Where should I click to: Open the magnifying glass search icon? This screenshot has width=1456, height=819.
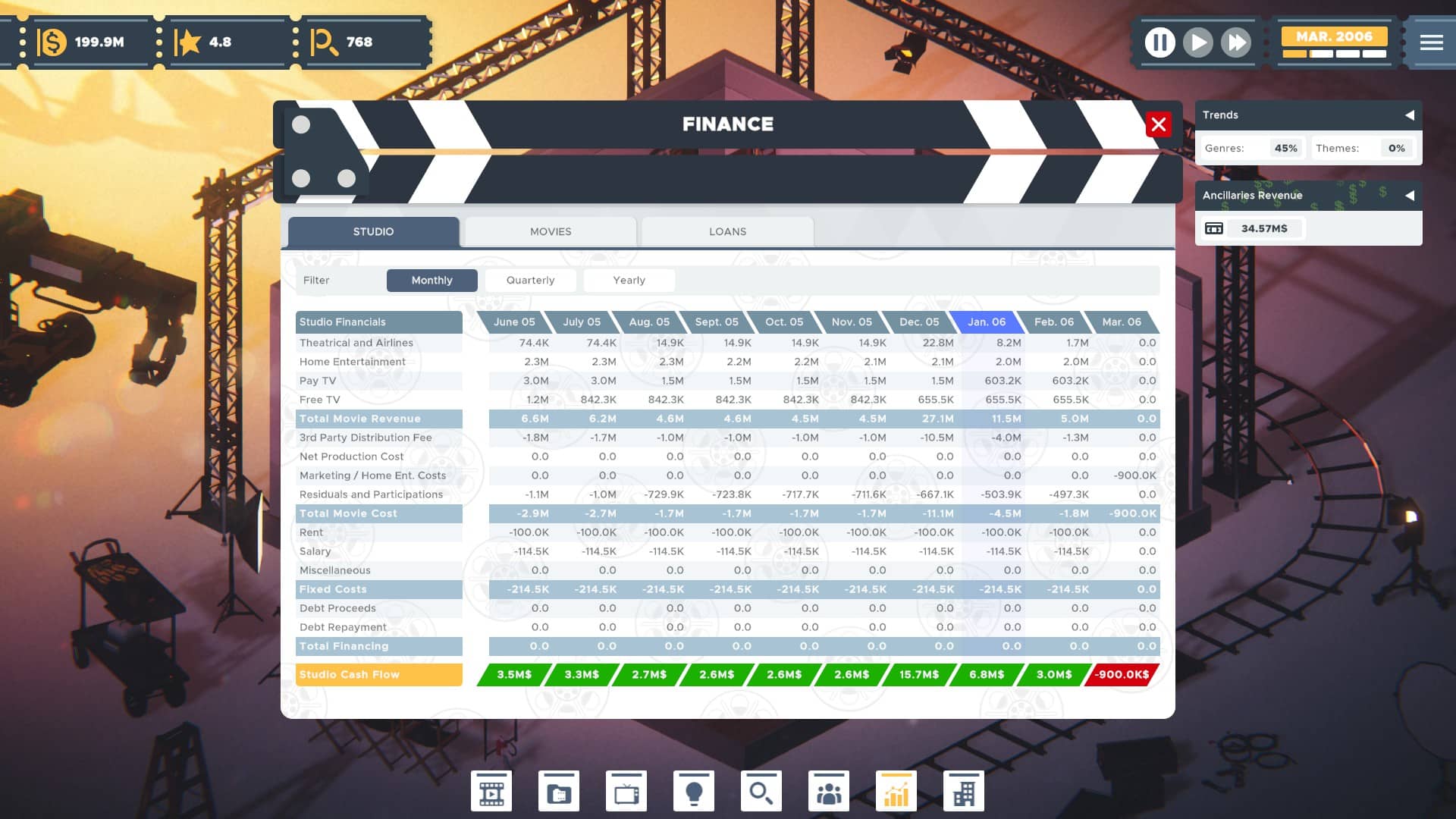(761, 792)
